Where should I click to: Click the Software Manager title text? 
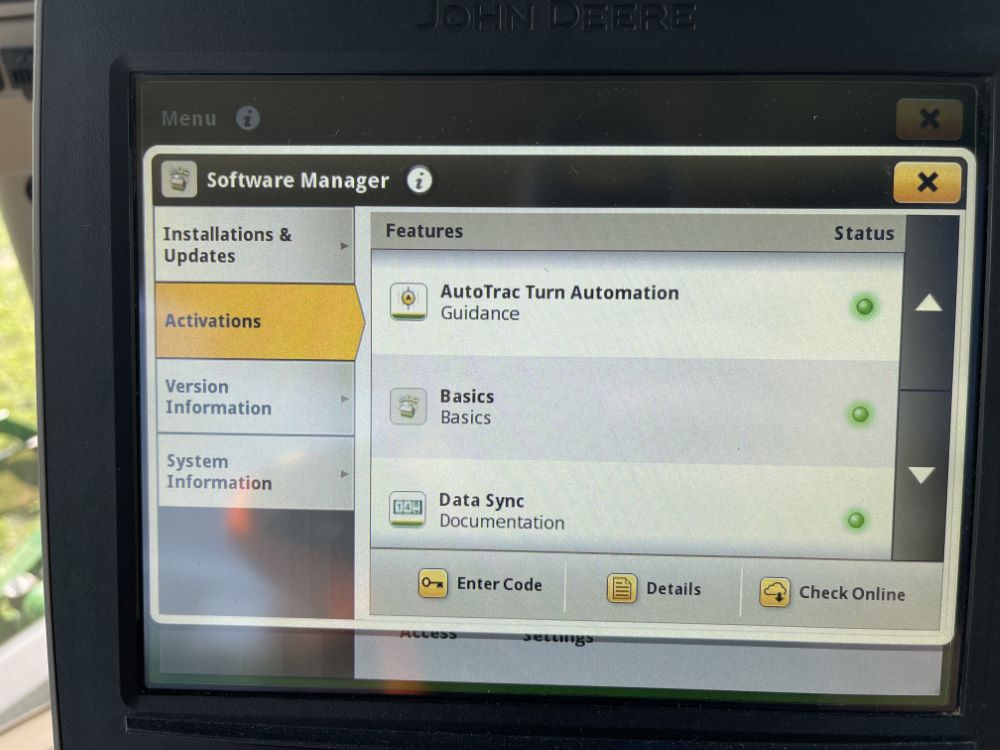297,180
